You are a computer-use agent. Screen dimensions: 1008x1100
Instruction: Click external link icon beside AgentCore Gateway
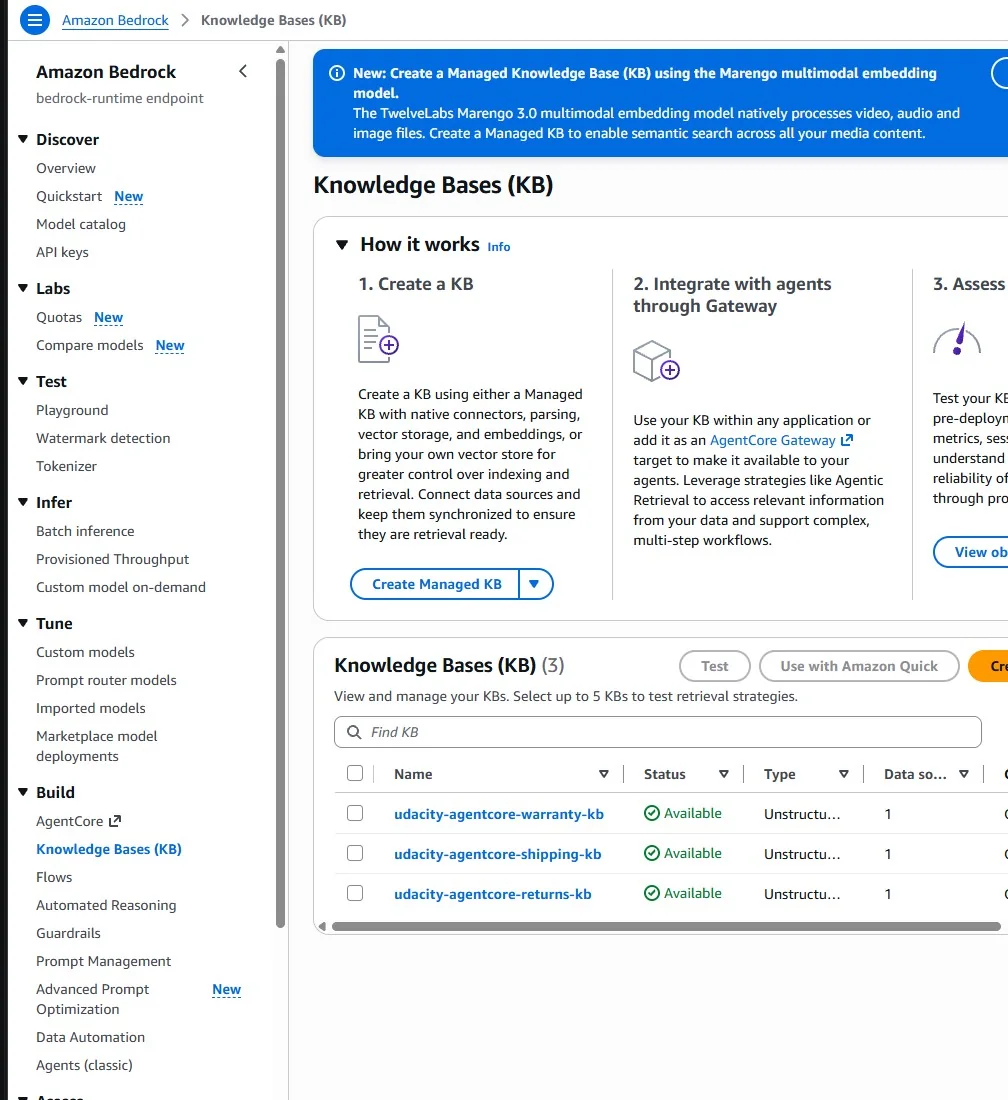847,440
